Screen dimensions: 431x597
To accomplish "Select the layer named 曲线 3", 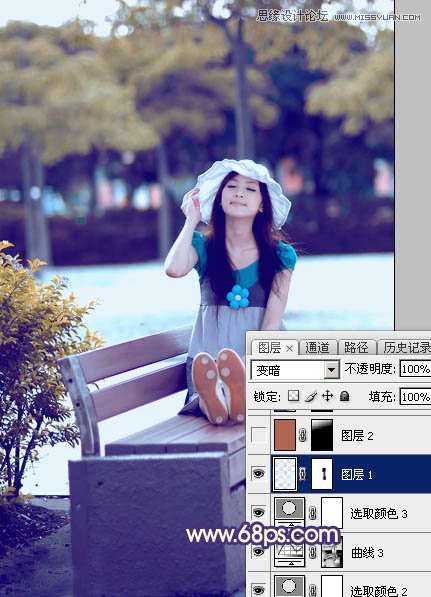I will coord(367,552).
